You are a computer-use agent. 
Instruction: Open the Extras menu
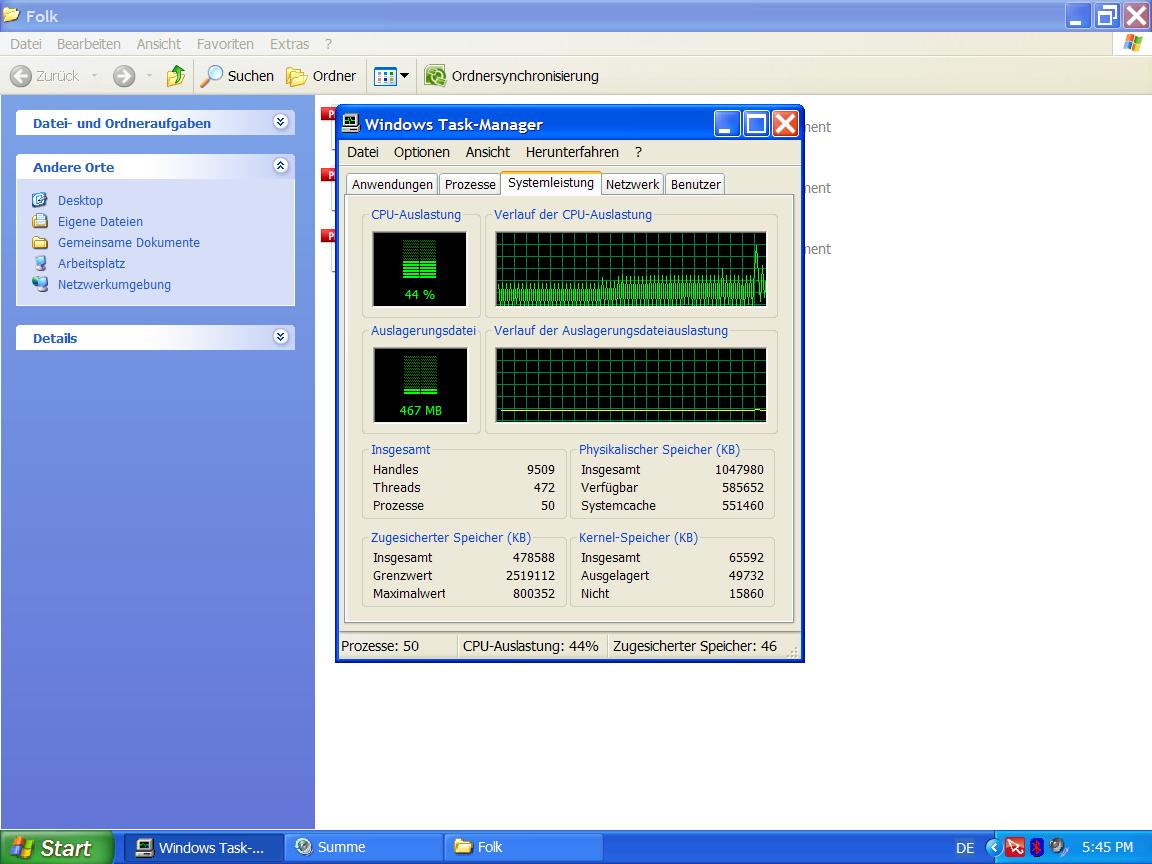289,44
